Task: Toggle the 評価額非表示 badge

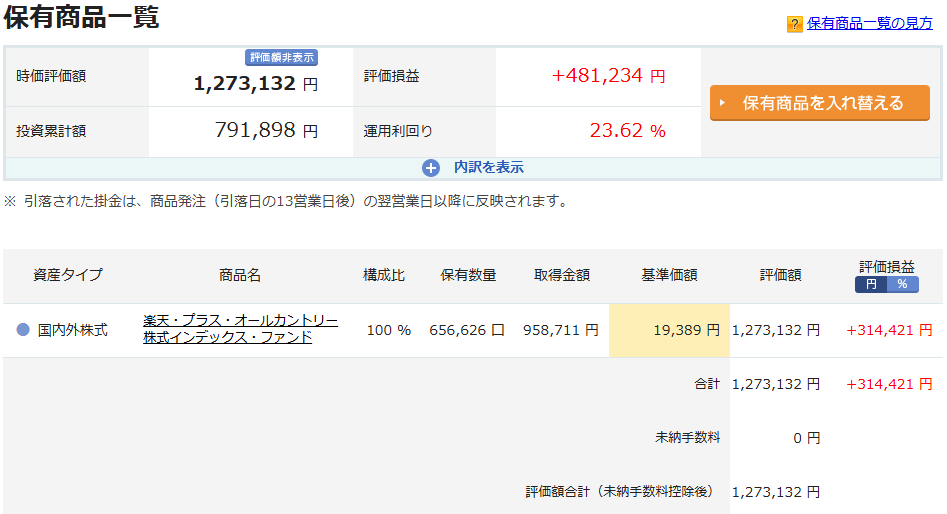Action: (x=282, y=57)
